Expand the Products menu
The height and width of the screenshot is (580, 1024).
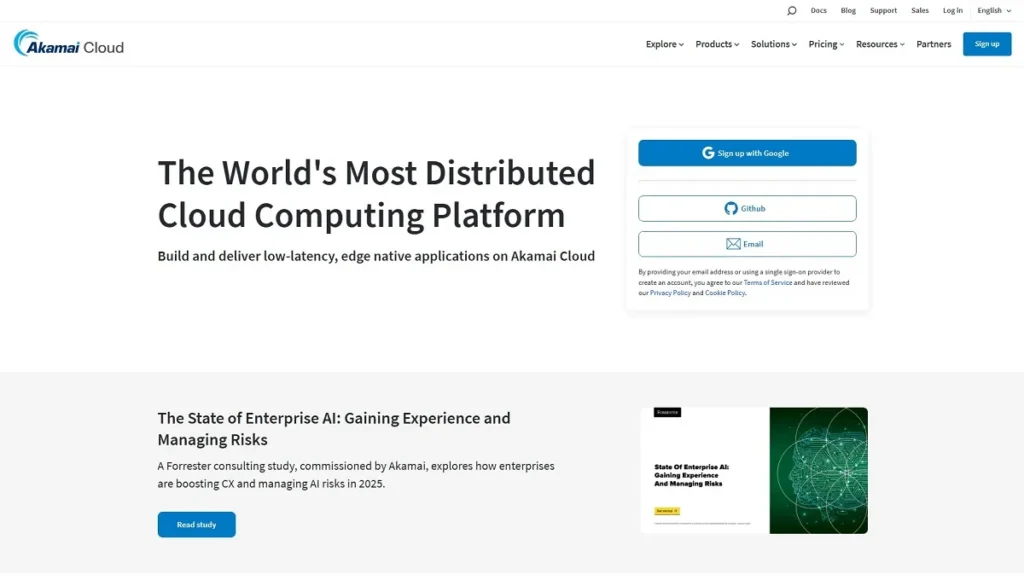click(x=716, y=44)
